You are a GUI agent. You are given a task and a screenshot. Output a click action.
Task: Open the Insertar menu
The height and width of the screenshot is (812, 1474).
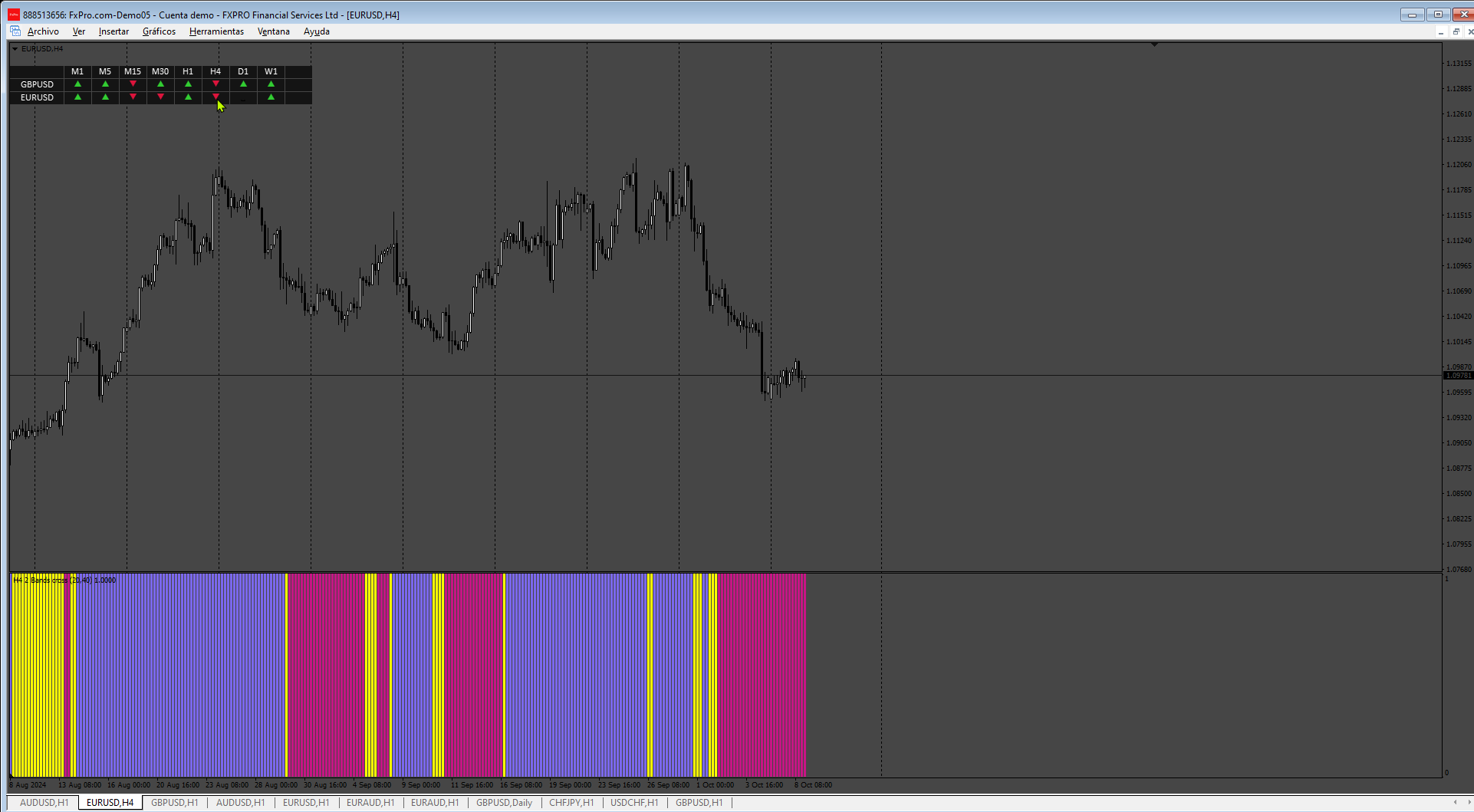coord(114,31)
